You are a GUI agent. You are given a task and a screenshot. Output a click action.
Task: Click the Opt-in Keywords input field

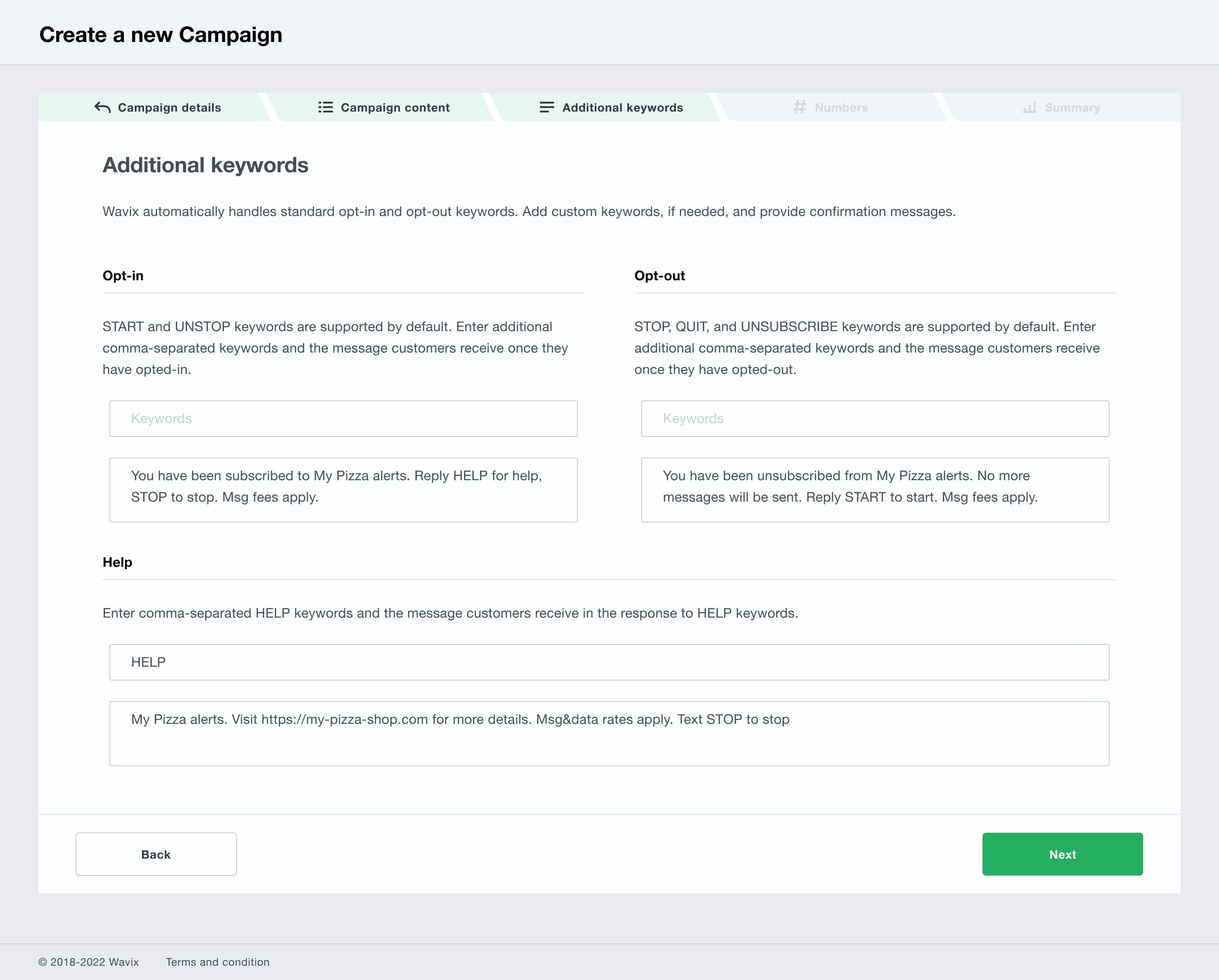click(343, 418)
